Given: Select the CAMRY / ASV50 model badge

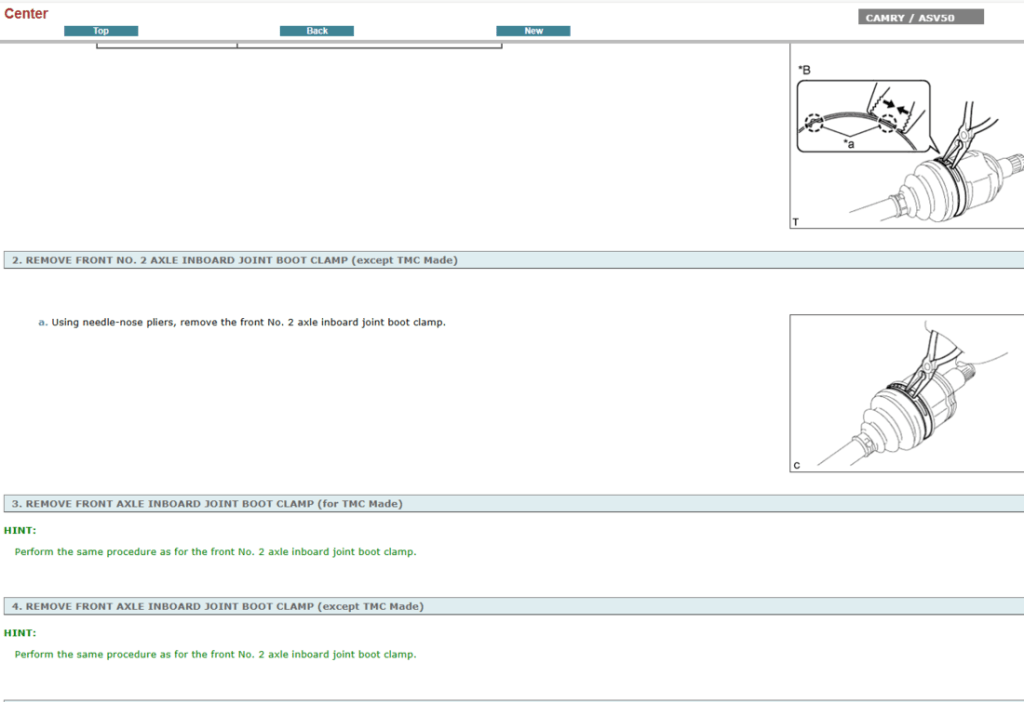Looking at the screenshot, I should click(920, 17).
